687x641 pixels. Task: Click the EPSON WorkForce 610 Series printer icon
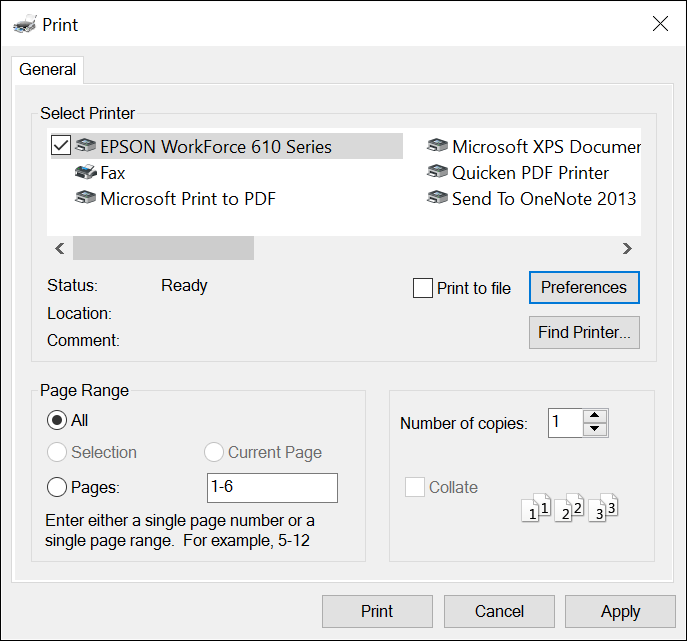85,146
